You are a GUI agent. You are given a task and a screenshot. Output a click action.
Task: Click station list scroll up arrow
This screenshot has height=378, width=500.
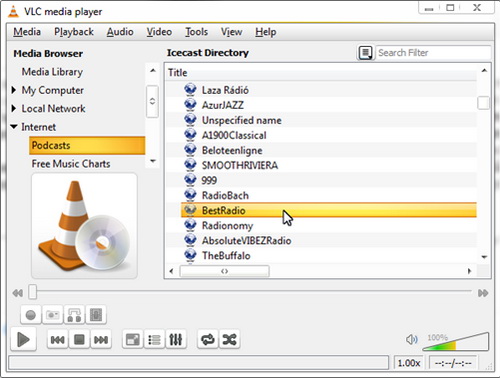click(x=484, y=71)
